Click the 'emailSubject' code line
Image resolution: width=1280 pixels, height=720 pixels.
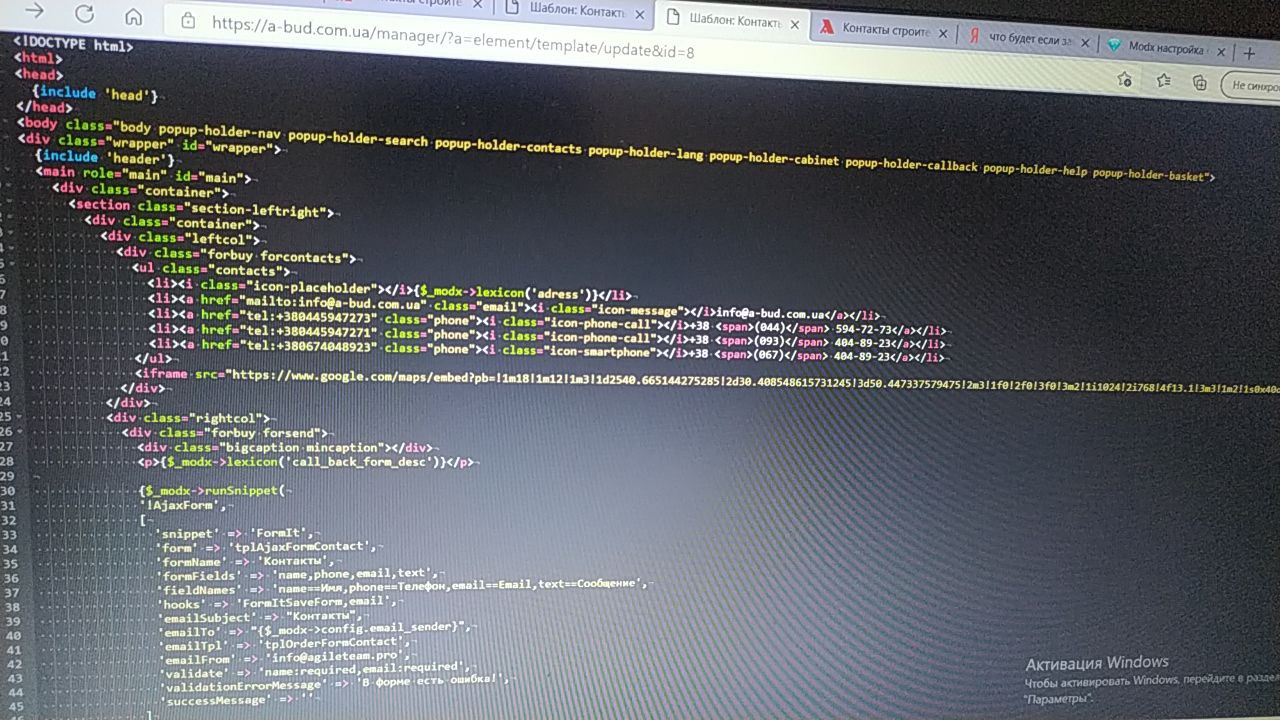261,618
